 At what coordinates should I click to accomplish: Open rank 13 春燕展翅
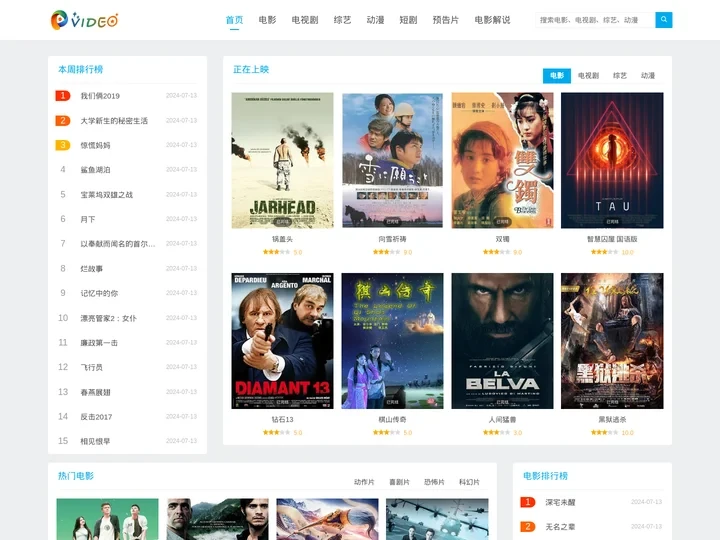click(95, 392)
